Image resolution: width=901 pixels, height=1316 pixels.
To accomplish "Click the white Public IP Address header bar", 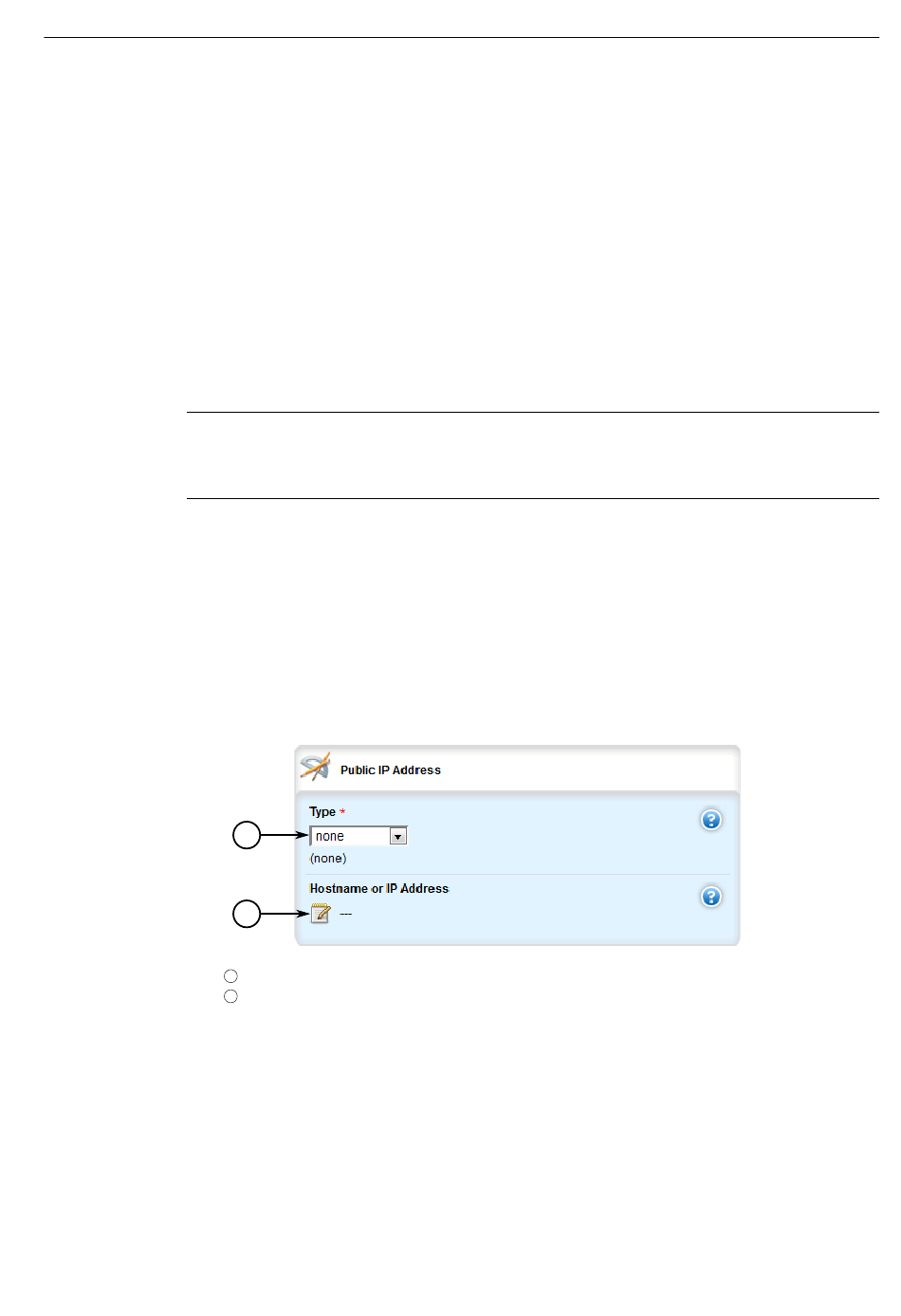I will pyautogui.click(x=518, y=769).
